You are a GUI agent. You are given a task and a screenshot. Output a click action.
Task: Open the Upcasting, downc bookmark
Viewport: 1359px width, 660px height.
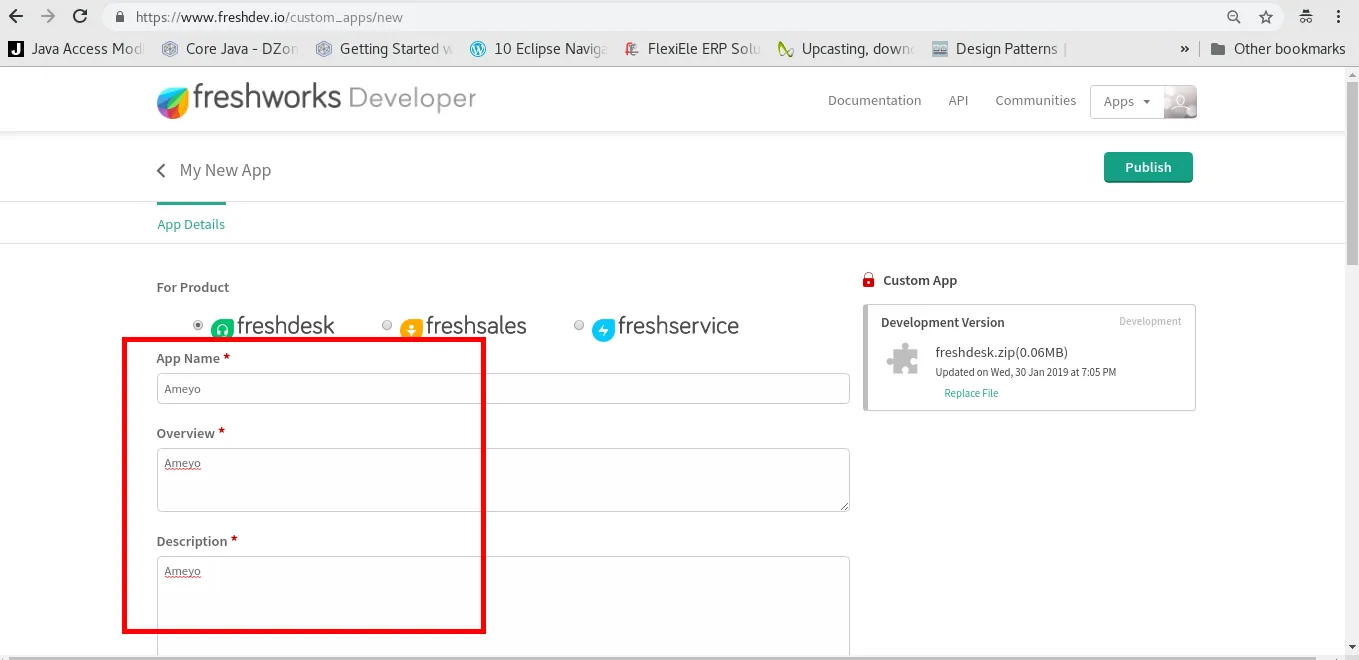coord(846,48)
